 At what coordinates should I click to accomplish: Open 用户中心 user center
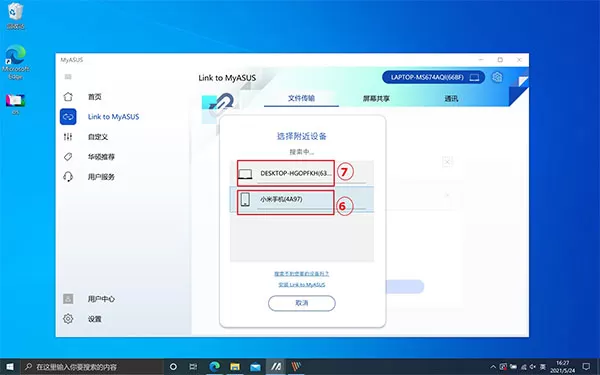(x=101, y=299)
